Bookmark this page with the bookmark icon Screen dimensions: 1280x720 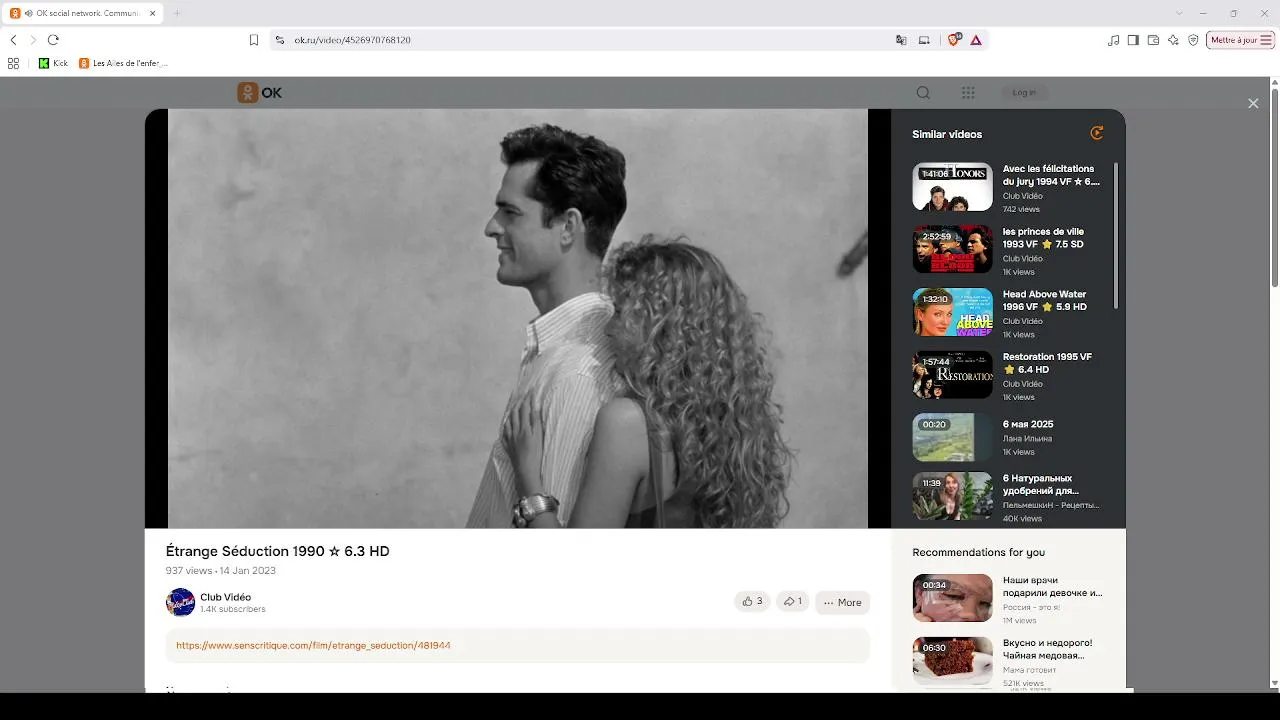pyautogui.click(x=254, y=40)
